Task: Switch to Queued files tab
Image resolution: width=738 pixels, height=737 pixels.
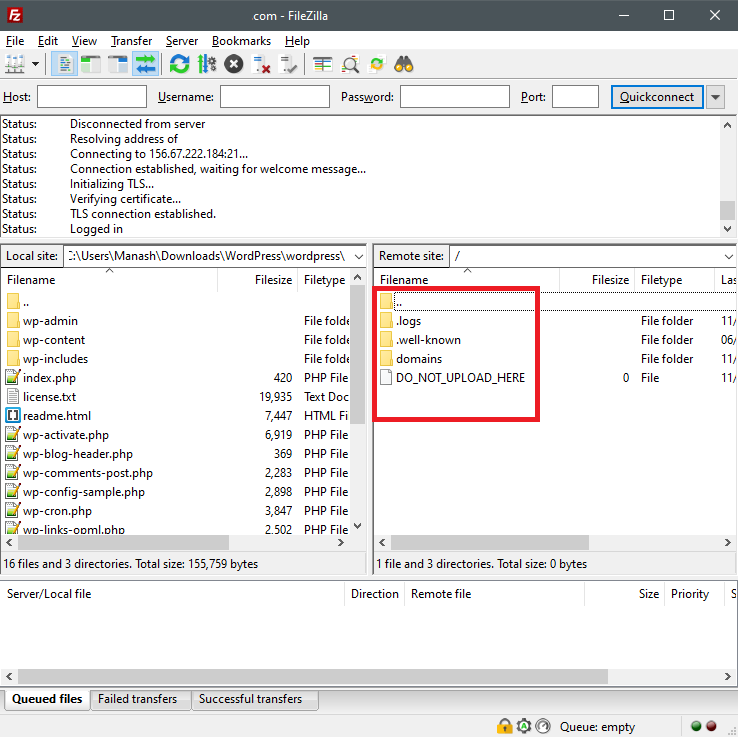Action: click(47, 699)
